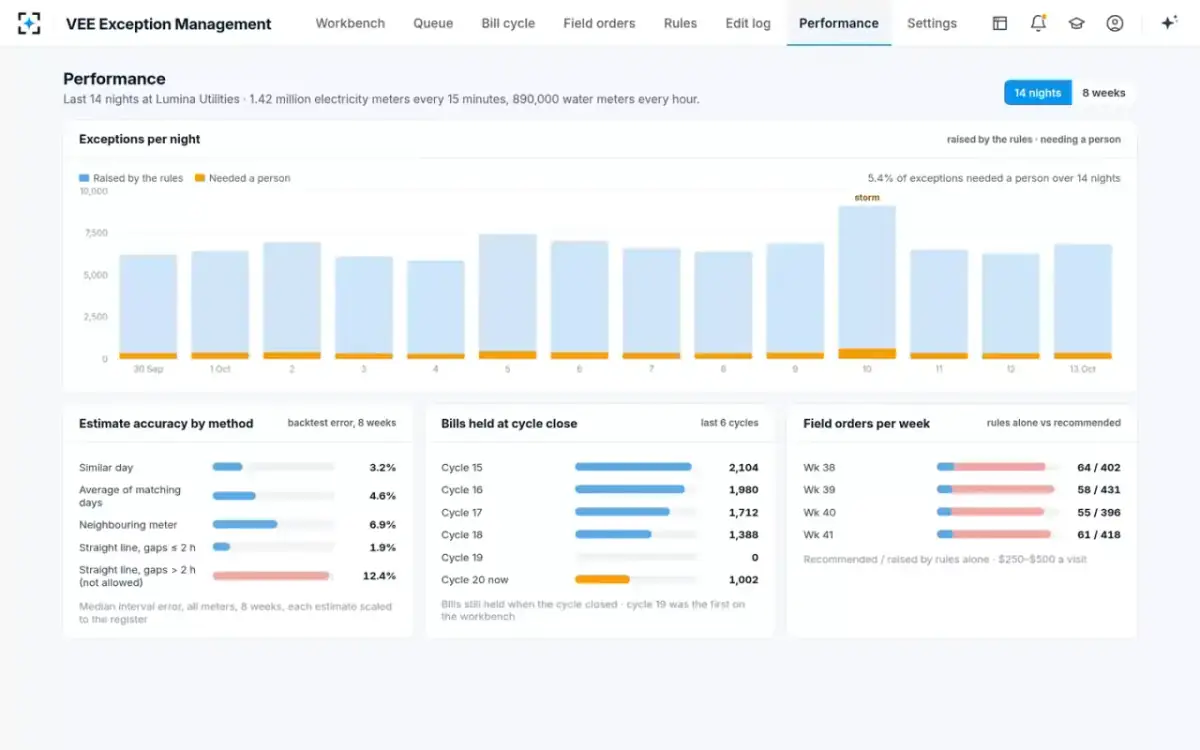Open the graduation cap learning icon
The height and width of the screenshot is (750, 1200).
tap(1076, 23)
